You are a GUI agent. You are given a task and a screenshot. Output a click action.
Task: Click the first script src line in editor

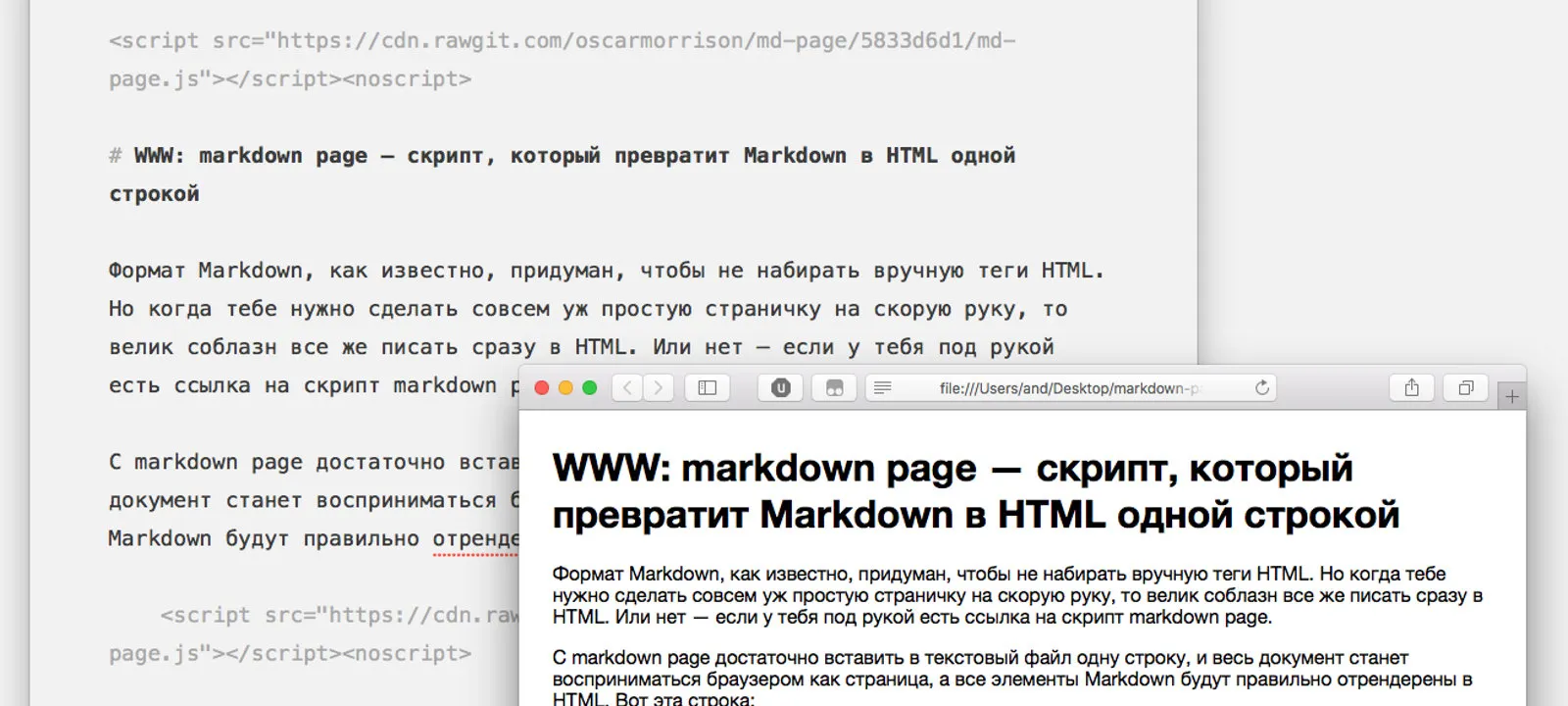click(x=562, y=40)
